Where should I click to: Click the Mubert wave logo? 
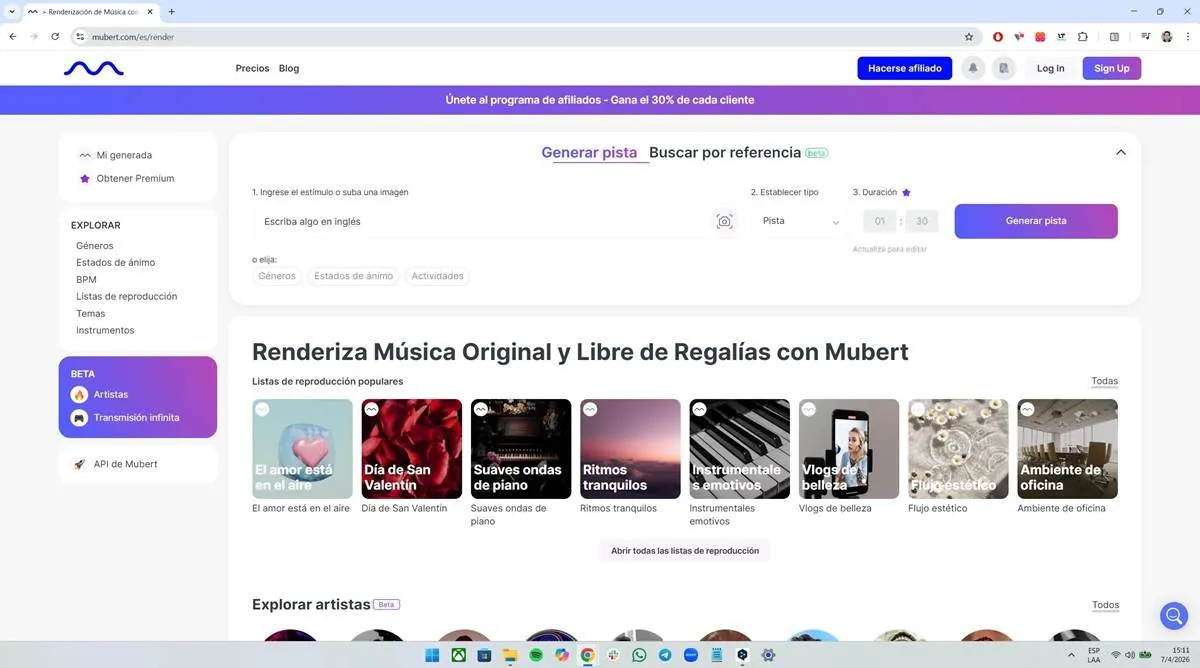pyautogui.click(x=94, y=68)
